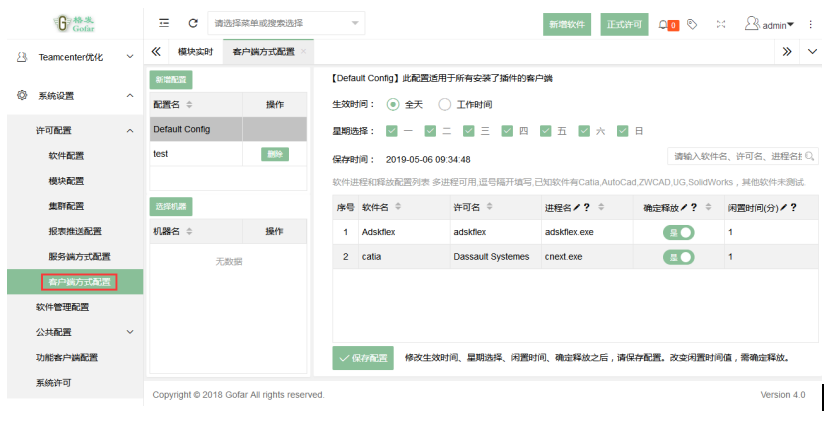
Task: Open the vertical three-dots more menu
Action: [811, 25]
